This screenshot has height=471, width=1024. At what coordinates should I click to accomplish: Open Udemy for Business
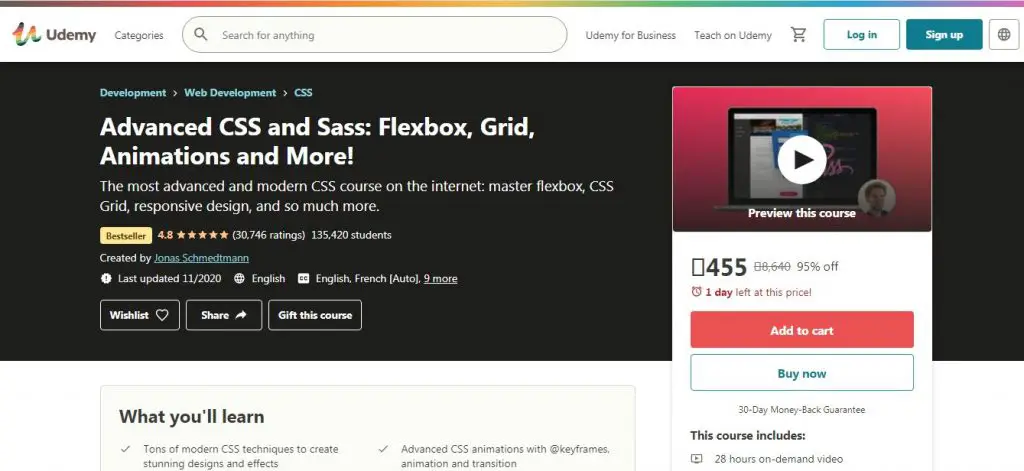630,35
